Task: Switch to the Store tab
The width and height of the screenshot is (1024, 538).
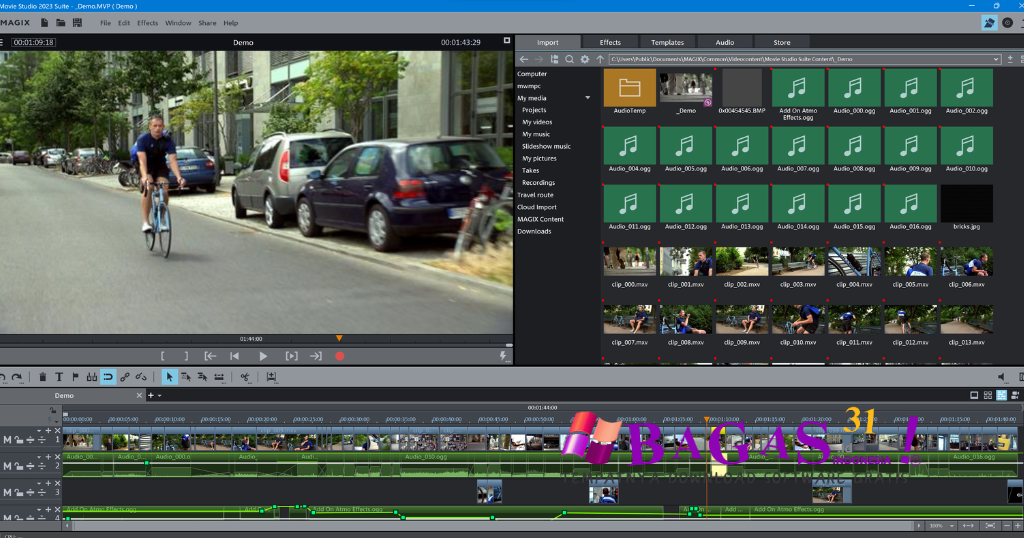Action: click(782, 42)
